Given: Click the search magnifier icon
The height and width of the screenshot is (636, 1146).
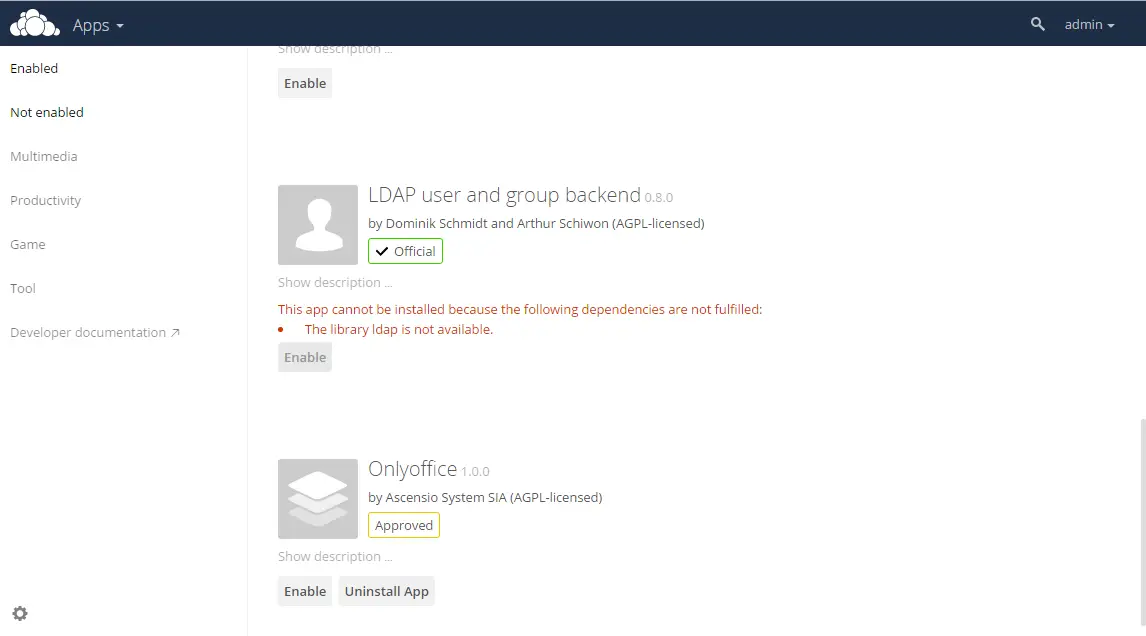Looking at the screenshot, I should click(x=1037, y=24).
